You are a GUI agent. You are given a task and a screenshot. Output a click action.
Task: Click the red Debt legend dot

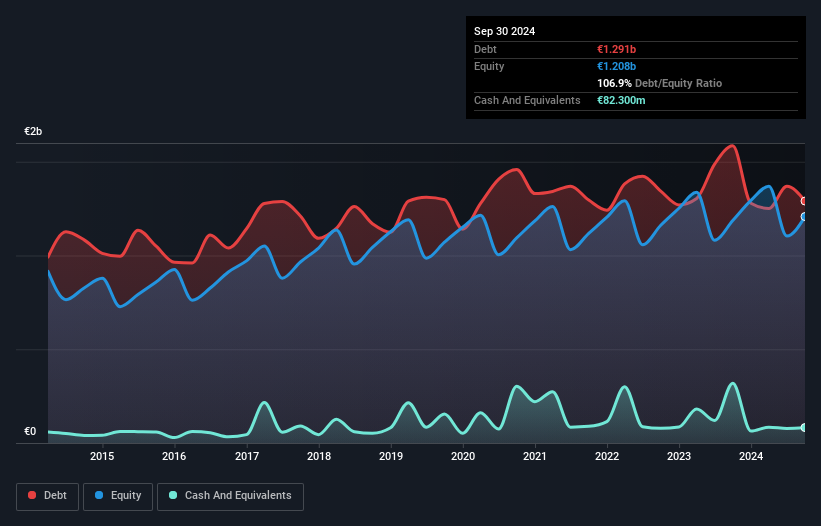[32, 495]
